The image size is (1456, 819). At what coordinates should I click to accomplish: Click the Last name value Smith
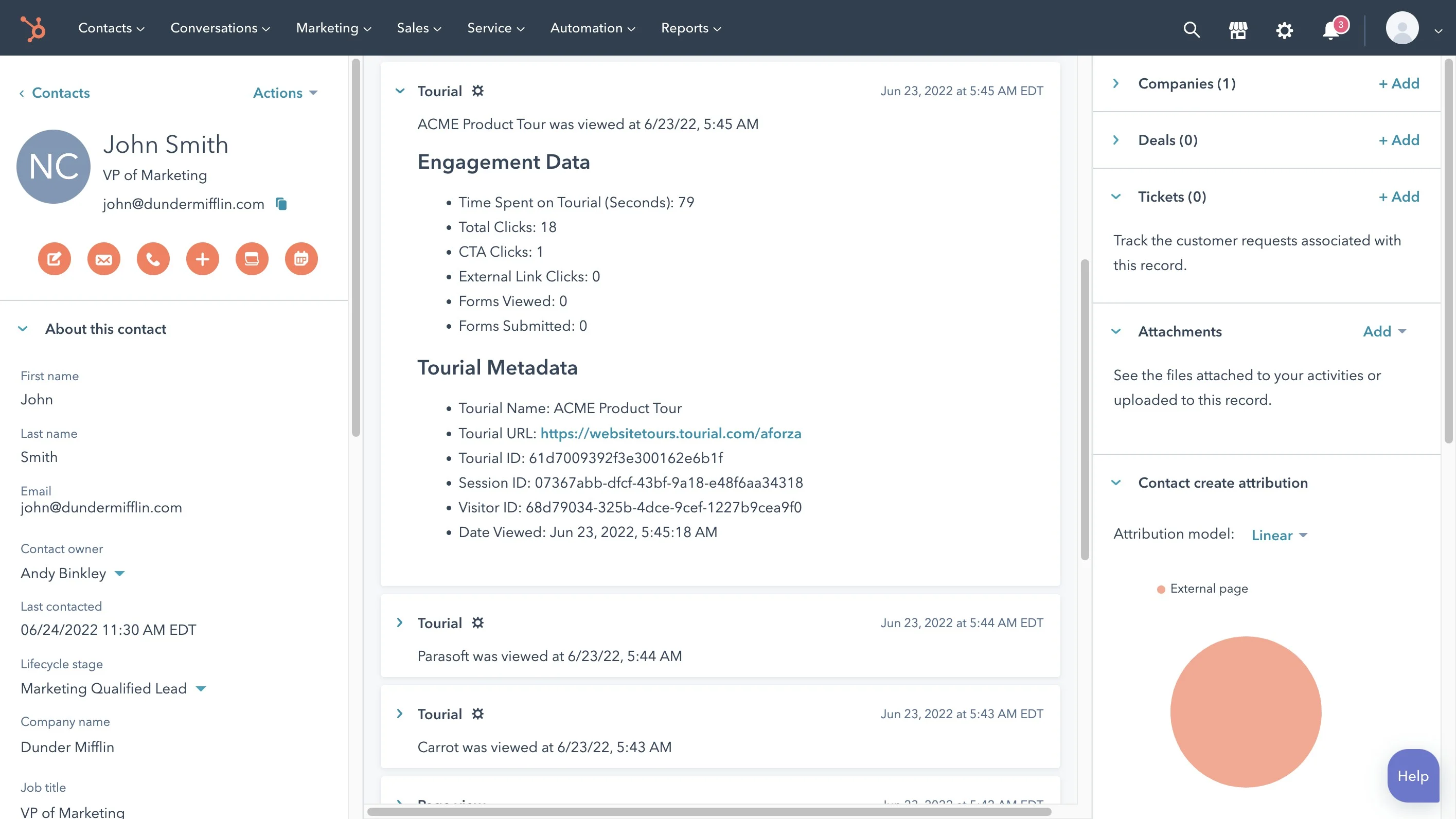point(39,457)
